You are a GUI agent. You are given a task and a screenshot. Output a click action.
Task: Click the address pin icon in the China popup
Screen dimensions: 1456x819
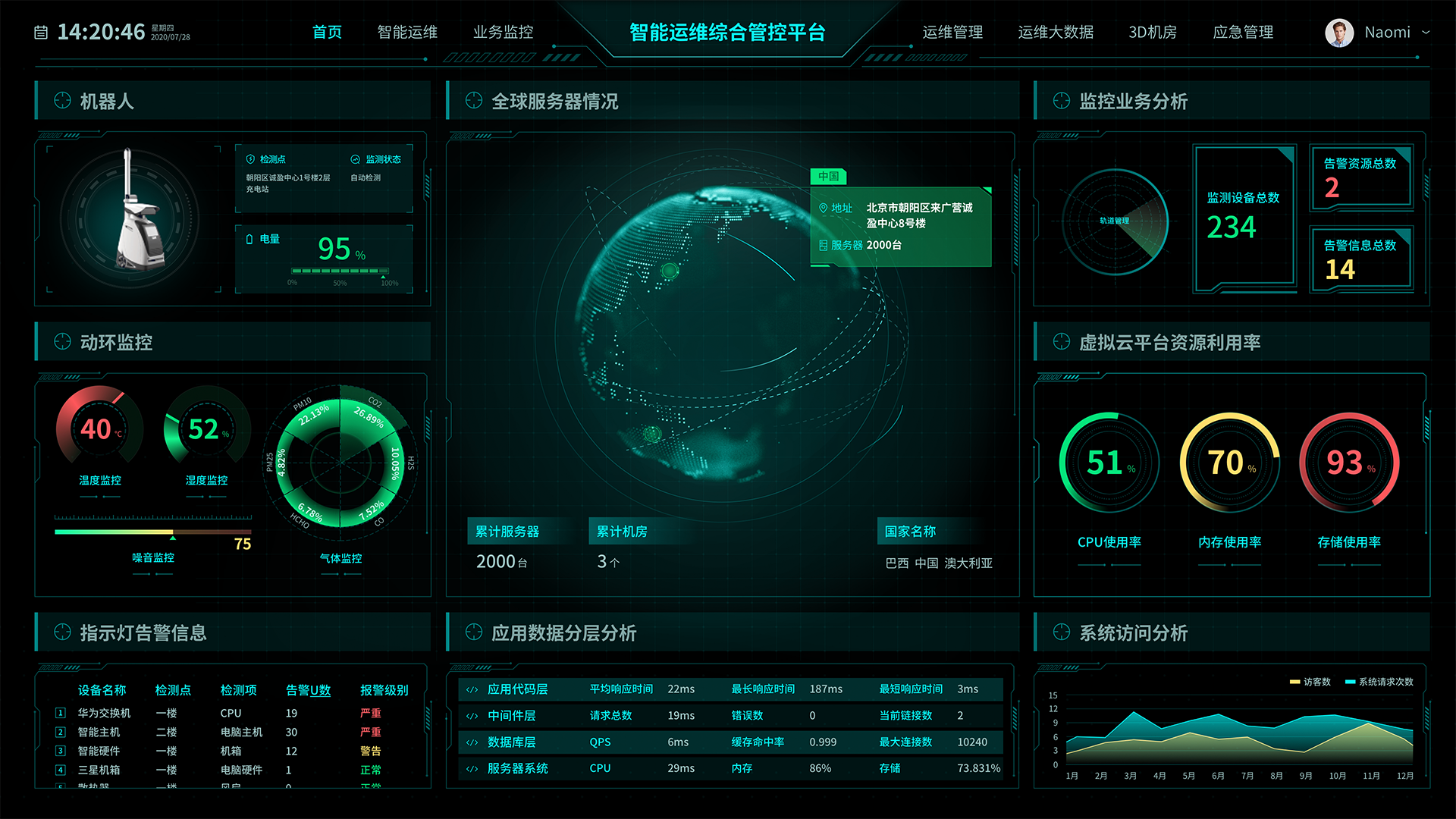coord(824,208)
